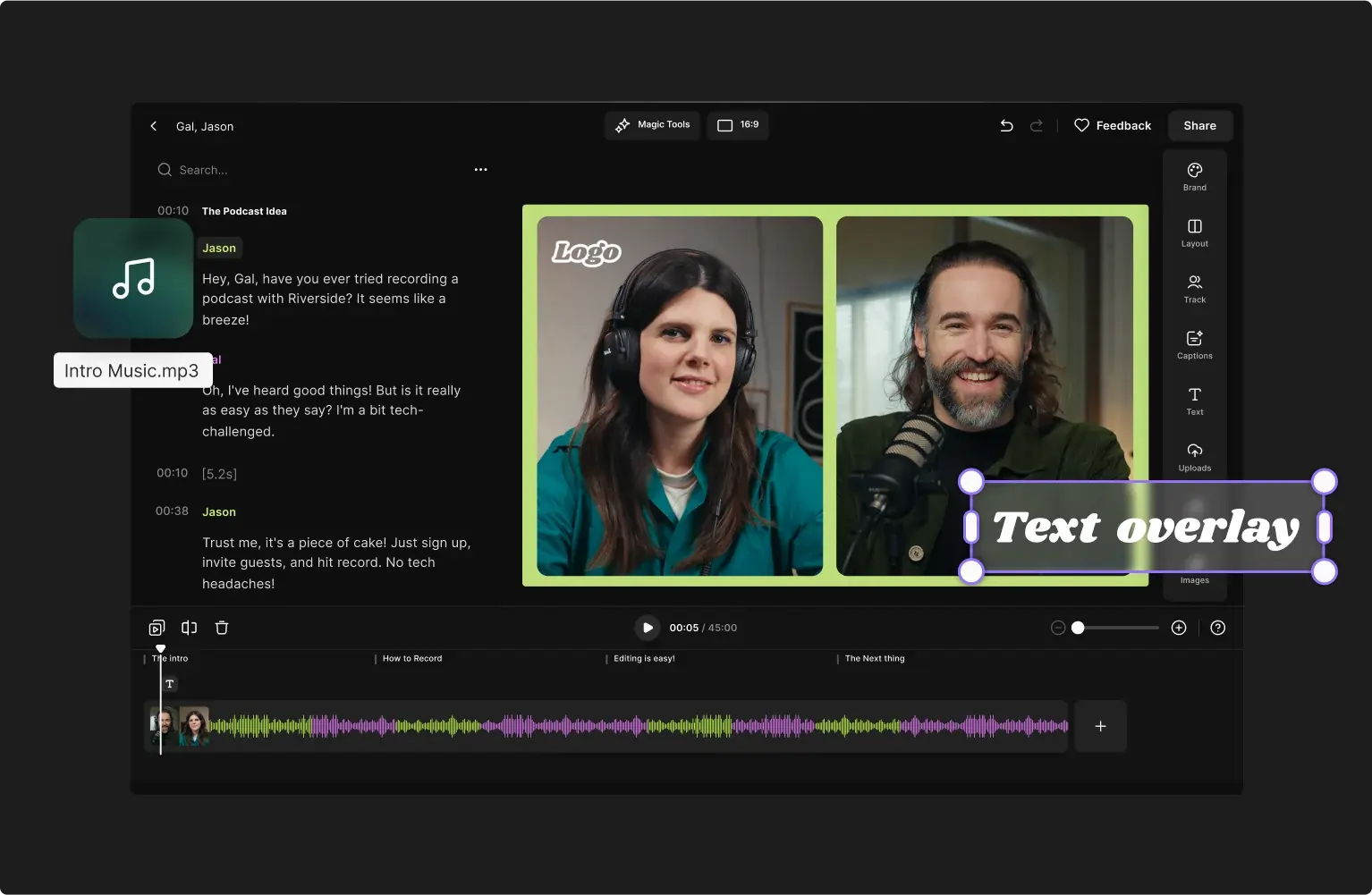Click the text marker toggle on the playhead
This screenshot has width=1372, height=895.
(x=169, y=683)
